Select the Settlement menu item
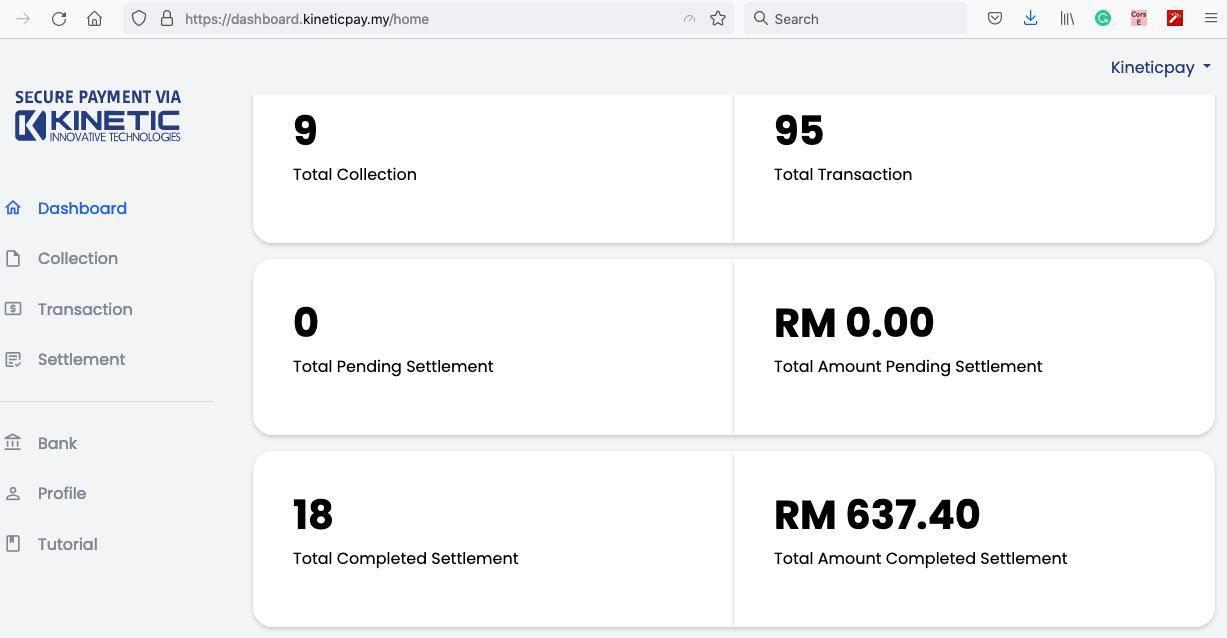The width and height of the screenshot is (1227, 638). pos(81,359)
